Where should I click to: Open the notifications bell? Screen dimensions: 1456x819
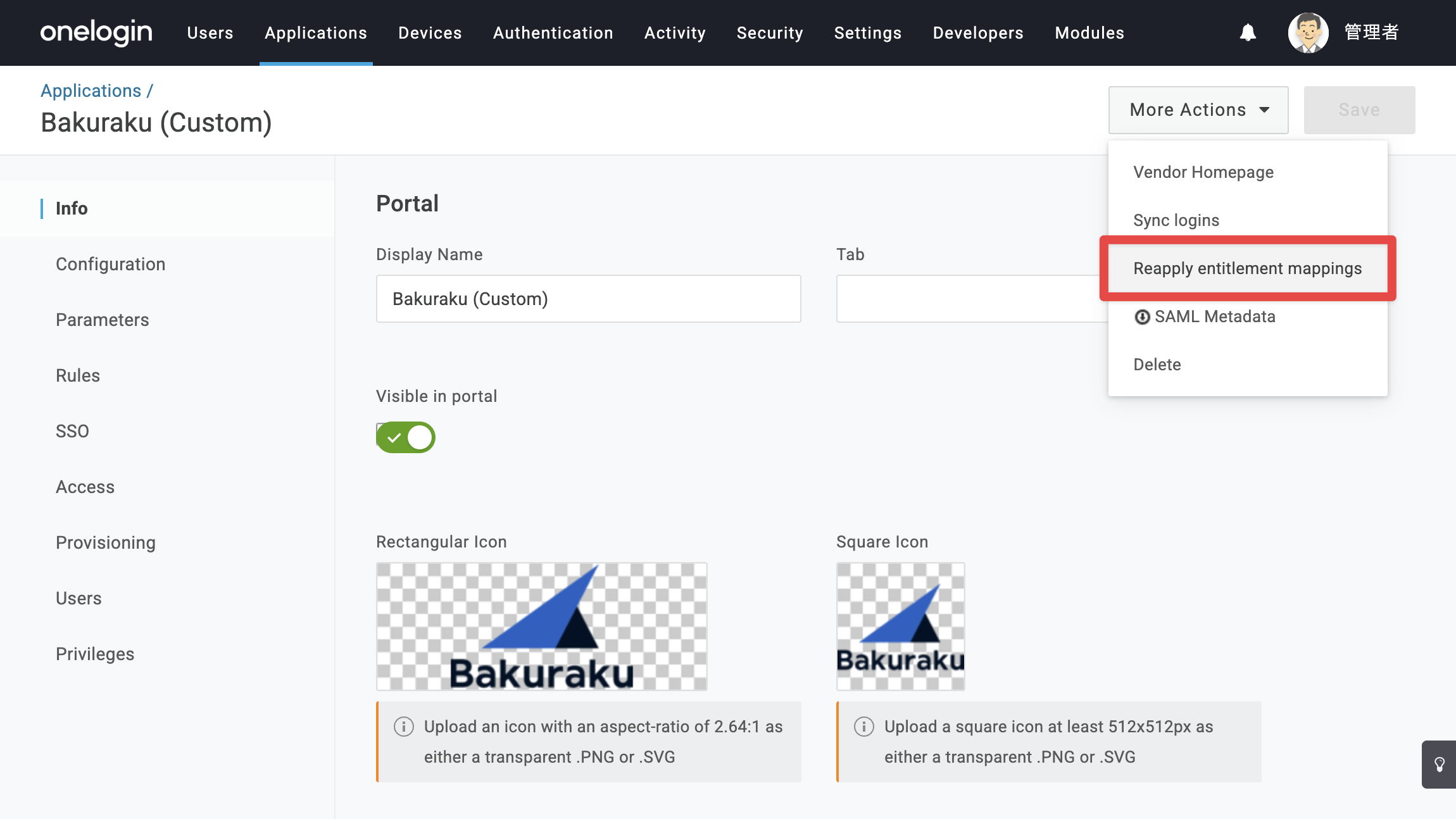[1248, 32]
